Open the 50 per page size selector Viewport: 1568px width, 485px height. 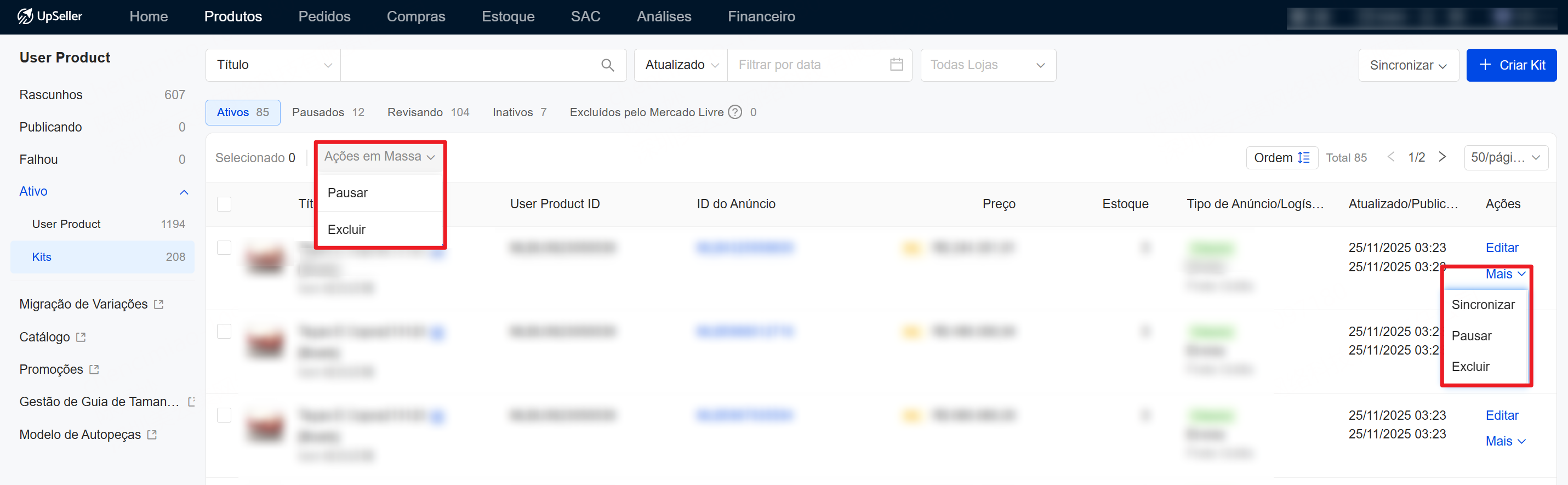pyautogui.click(x=1504, y=158)
